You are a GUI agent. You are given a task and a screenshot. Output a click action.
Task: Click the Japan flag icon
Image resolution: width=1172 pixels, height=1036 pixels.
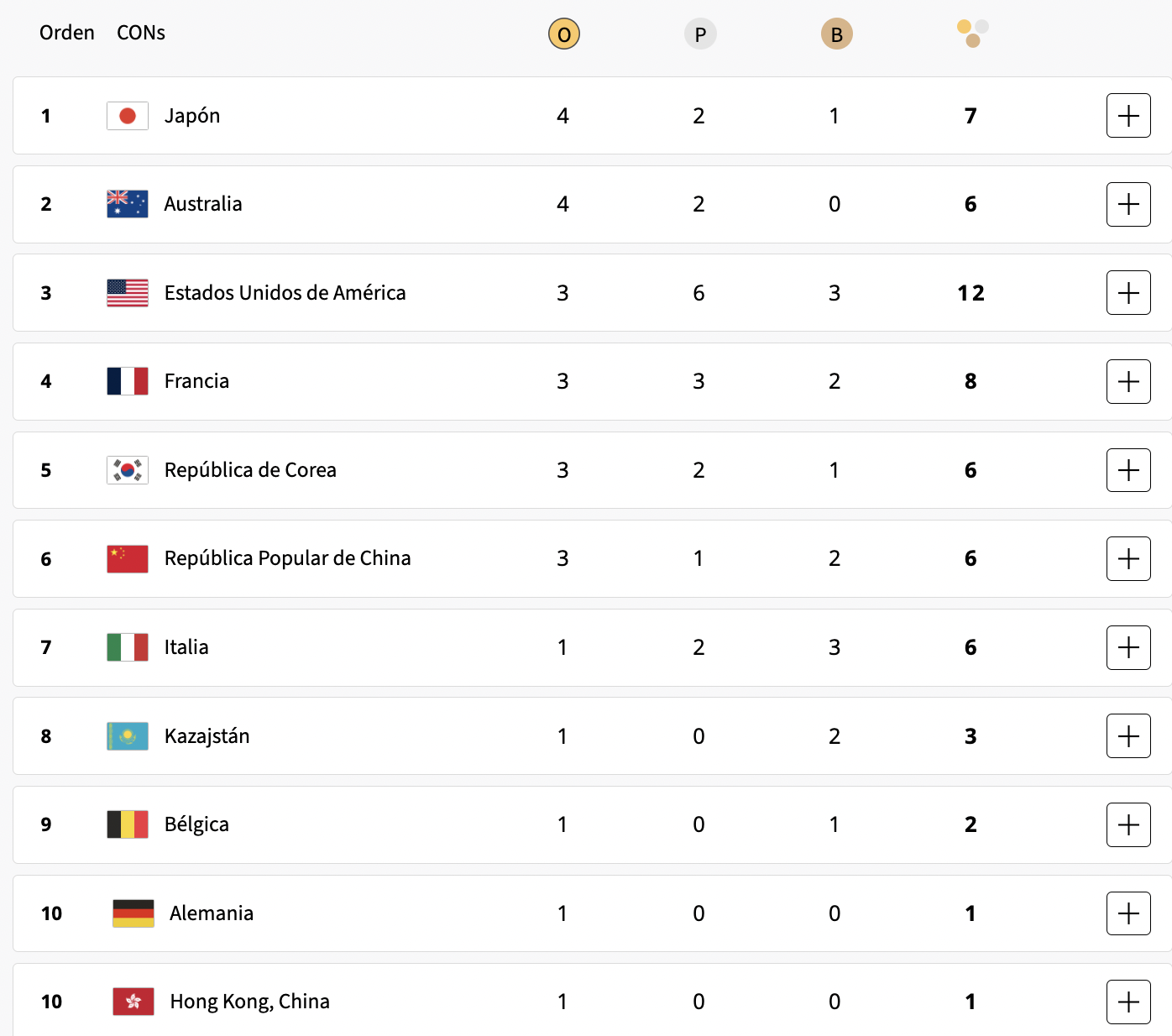click(x=128, y=116)
